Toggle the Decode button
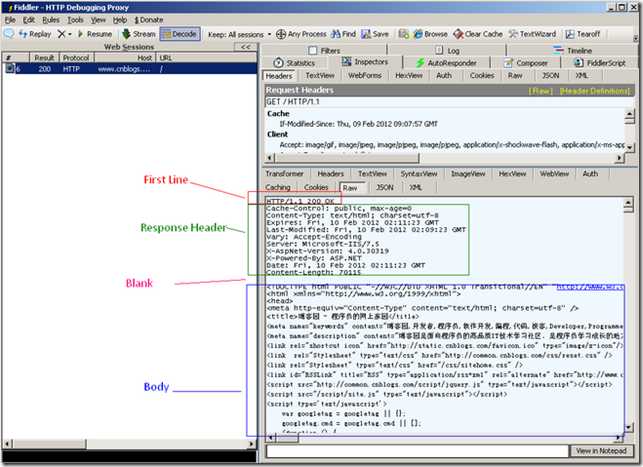The height and width of the screenshot is (467, 643). pyautogui.click(x=180, y=34)
